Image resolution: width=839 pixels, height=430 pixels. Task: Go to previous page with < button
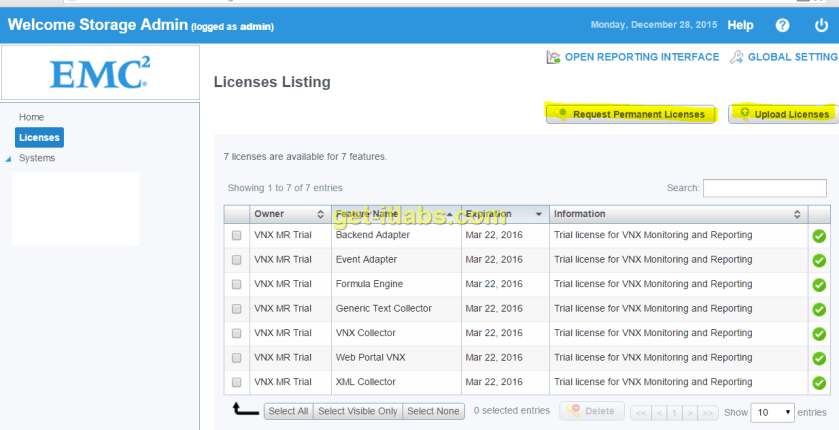pyautogui.click(x=659, y=413)
